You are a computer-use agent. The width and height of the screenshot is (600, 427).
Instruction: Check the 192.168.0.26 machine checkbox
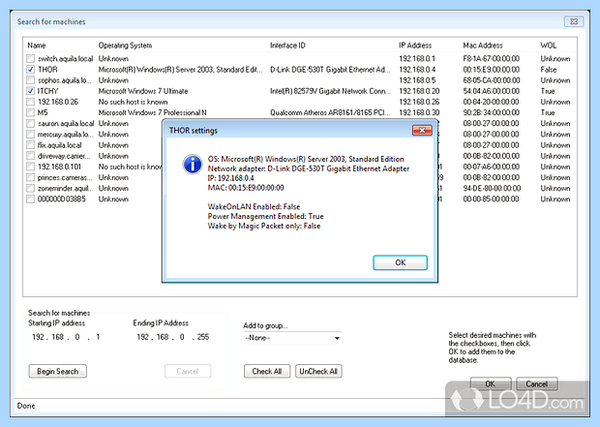[x=30, y=102]
